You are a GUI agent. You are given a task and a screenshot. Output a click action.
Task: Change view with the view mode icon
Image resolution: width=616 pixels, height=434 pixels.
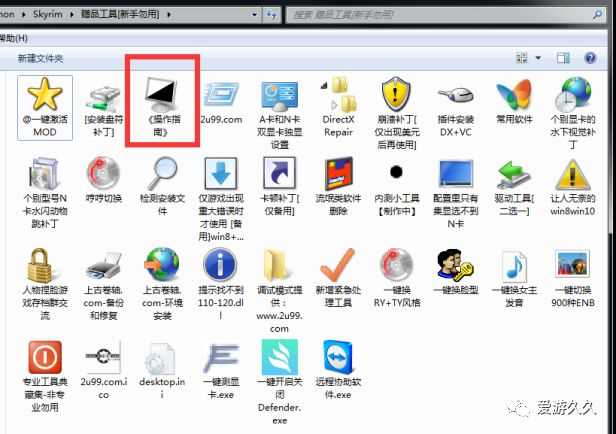tap(522, 59)
